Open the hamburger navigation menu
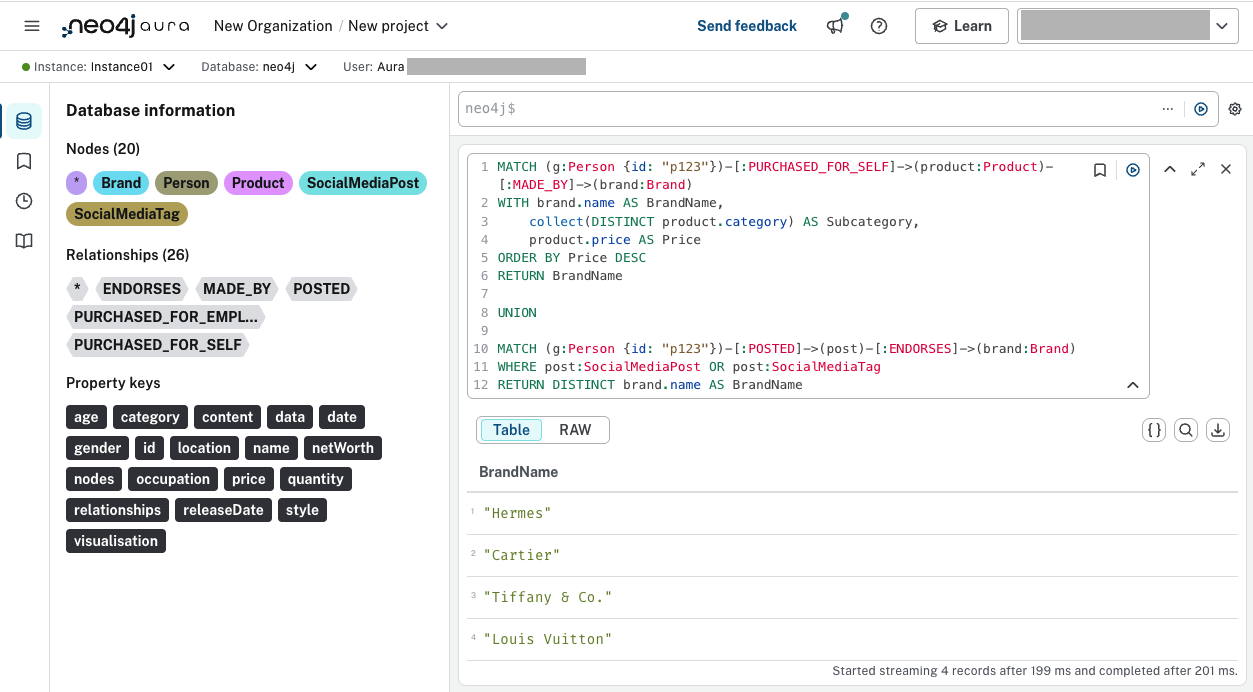The width and height of the screenshot is (1253, 692). click(x=31, y=26)
